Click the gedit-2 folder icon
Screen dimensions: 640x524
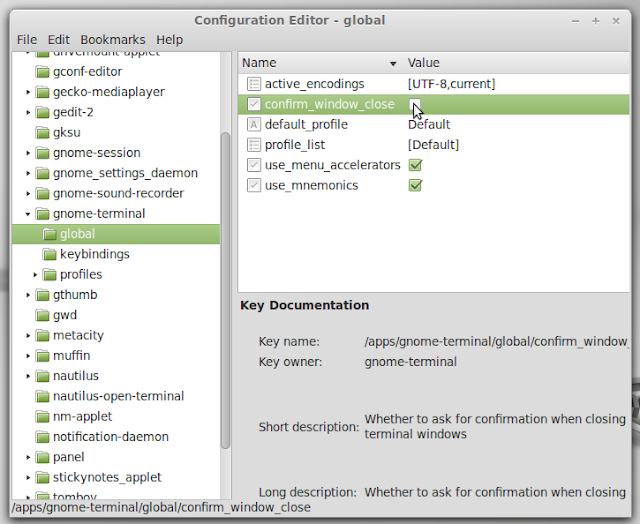pyautogui.click(x=42, y=112)
